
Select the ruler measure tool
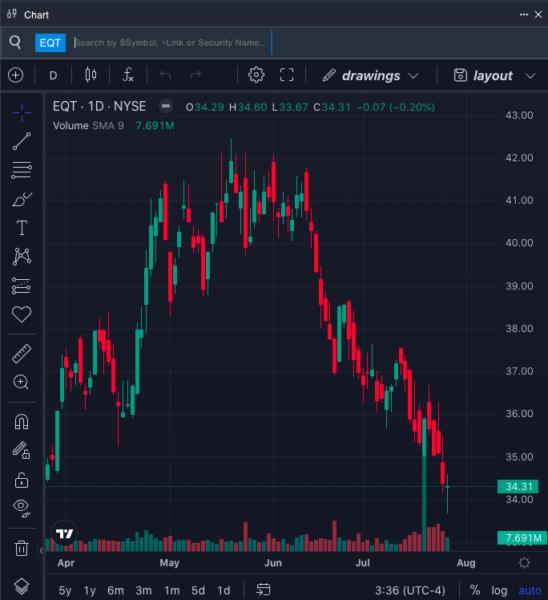coord(22,353)
